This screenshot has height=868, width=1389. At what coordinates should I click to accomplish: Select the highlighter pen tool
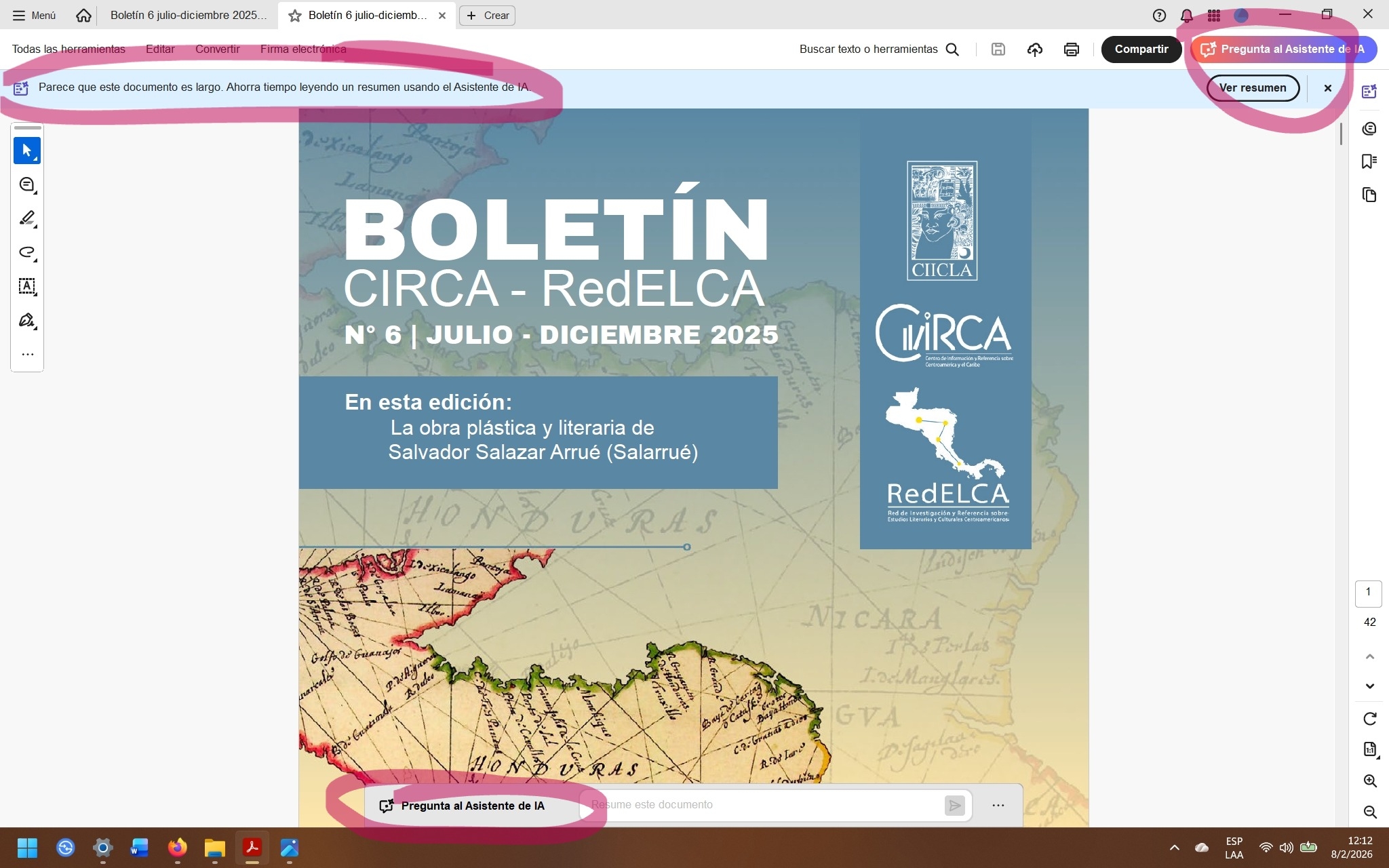point(26,218)
